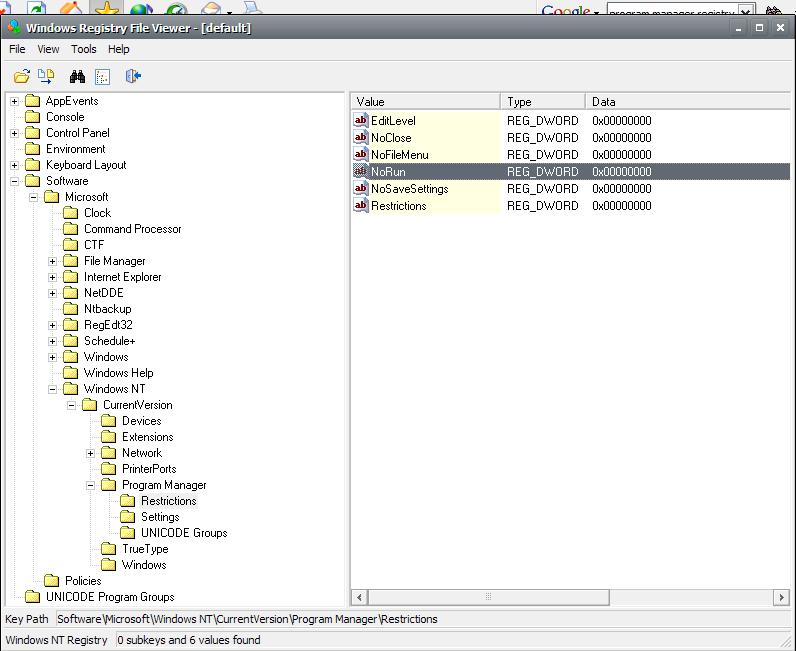Select the PrinterPorts tree item

click(x=149, y=469)
